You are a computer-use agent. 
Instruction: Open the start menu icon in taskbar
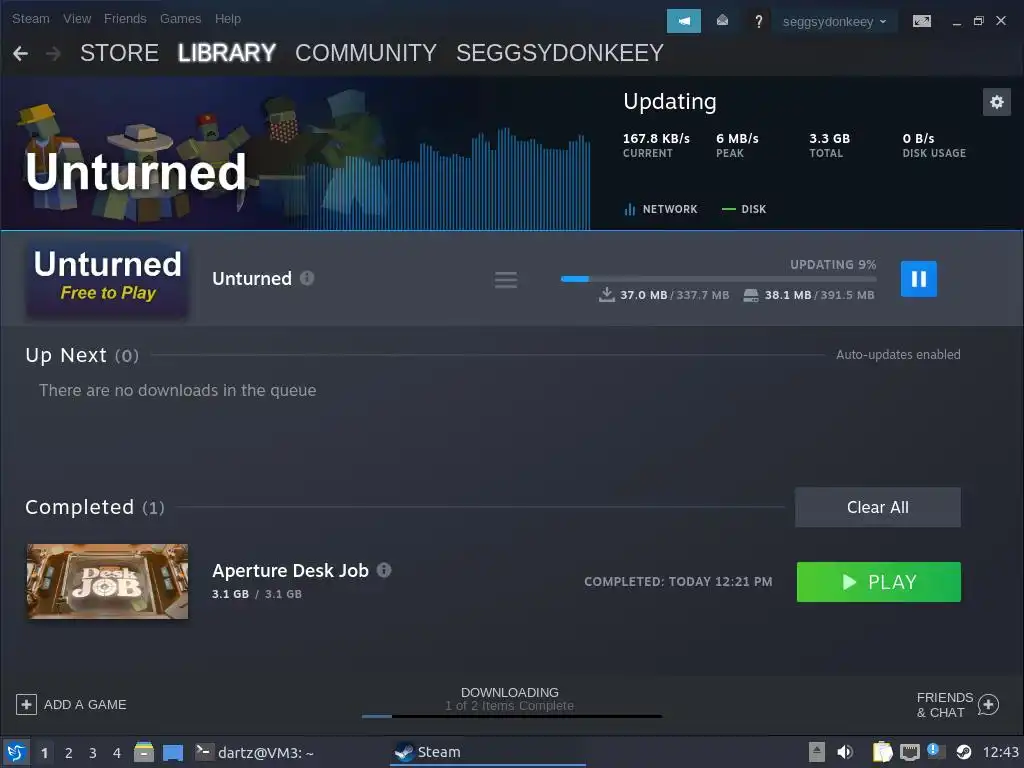tap(16, 752)
